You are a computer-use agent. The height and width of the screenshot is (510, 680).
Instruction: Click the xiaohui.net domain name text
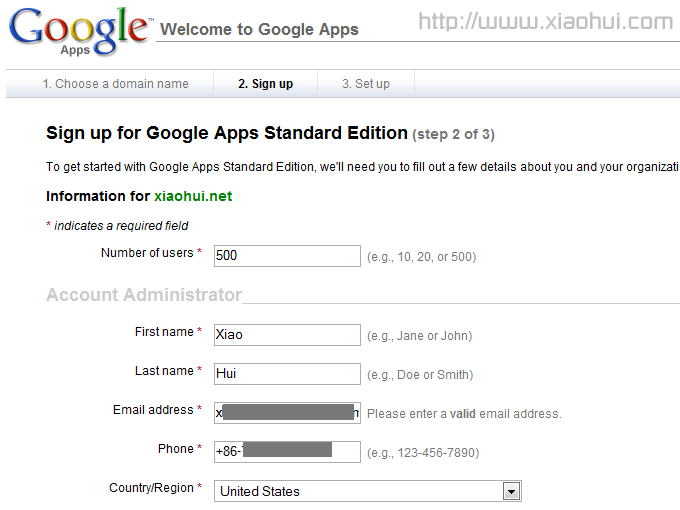193,196
